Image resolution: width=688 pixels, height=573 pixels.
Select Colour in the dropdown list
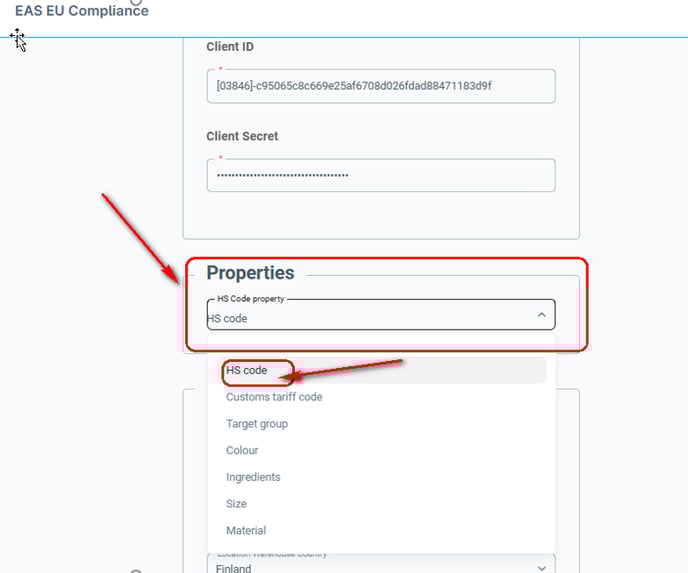pyautogui.click(x=381, y=451)
